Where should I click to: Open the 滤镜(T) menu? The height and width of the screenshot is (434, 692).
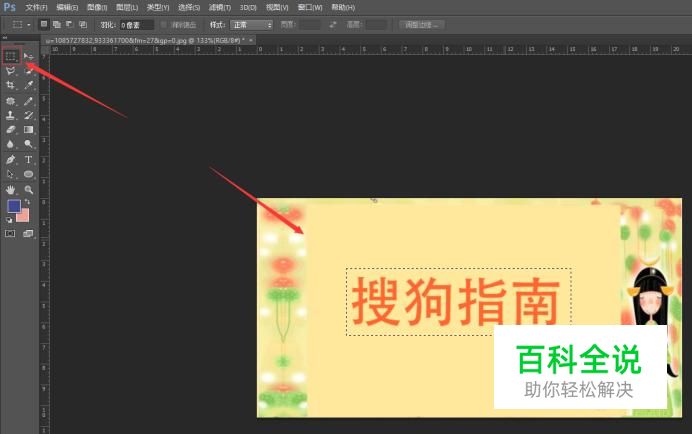[219, 8]
